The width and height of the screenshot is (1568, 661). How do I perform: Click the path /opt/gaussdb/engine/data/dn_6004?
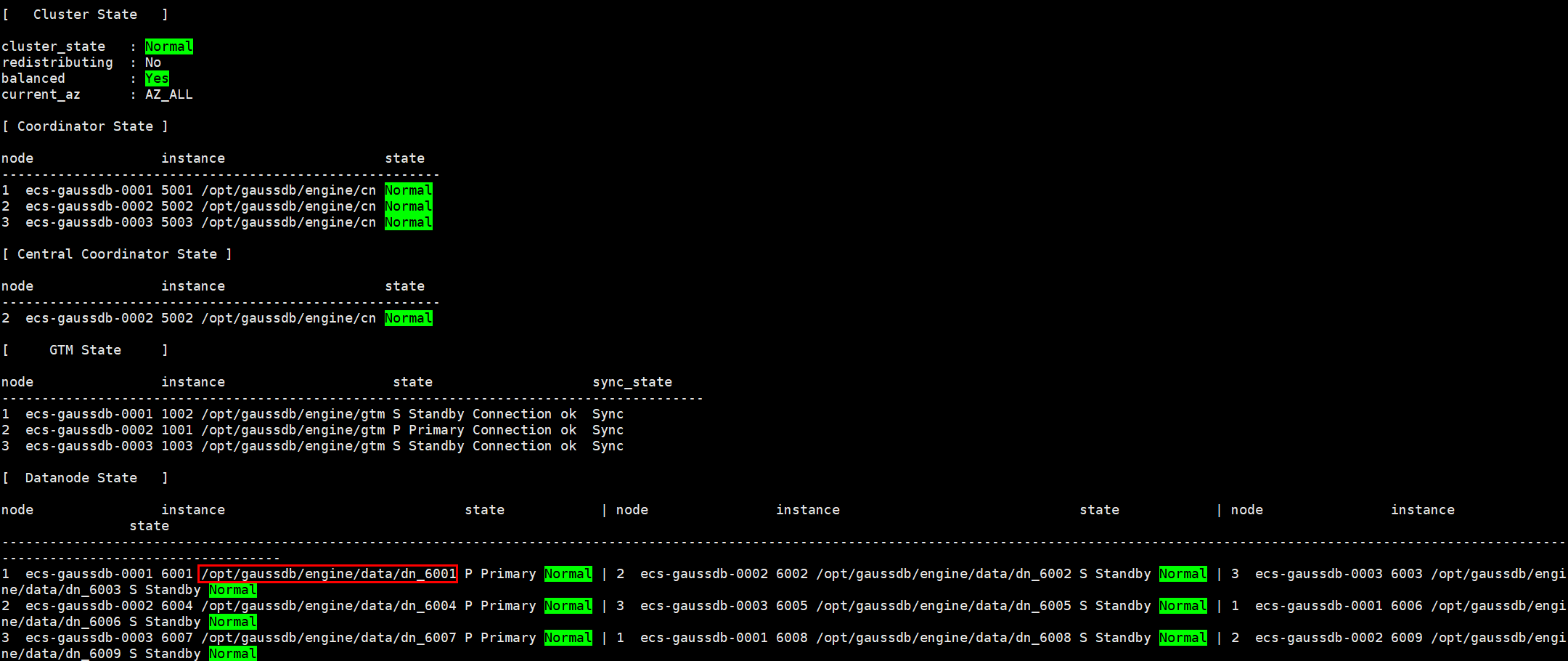click(x=329, y=606)
